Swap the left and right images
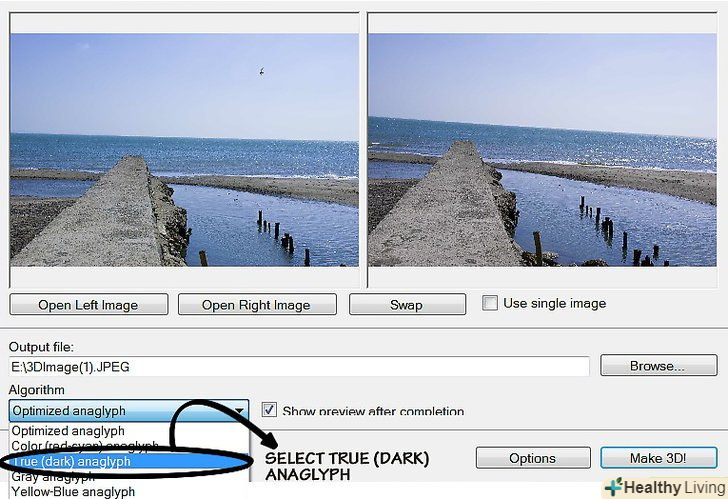The height and width of the screenshot is (499, 728). [407, 305]
